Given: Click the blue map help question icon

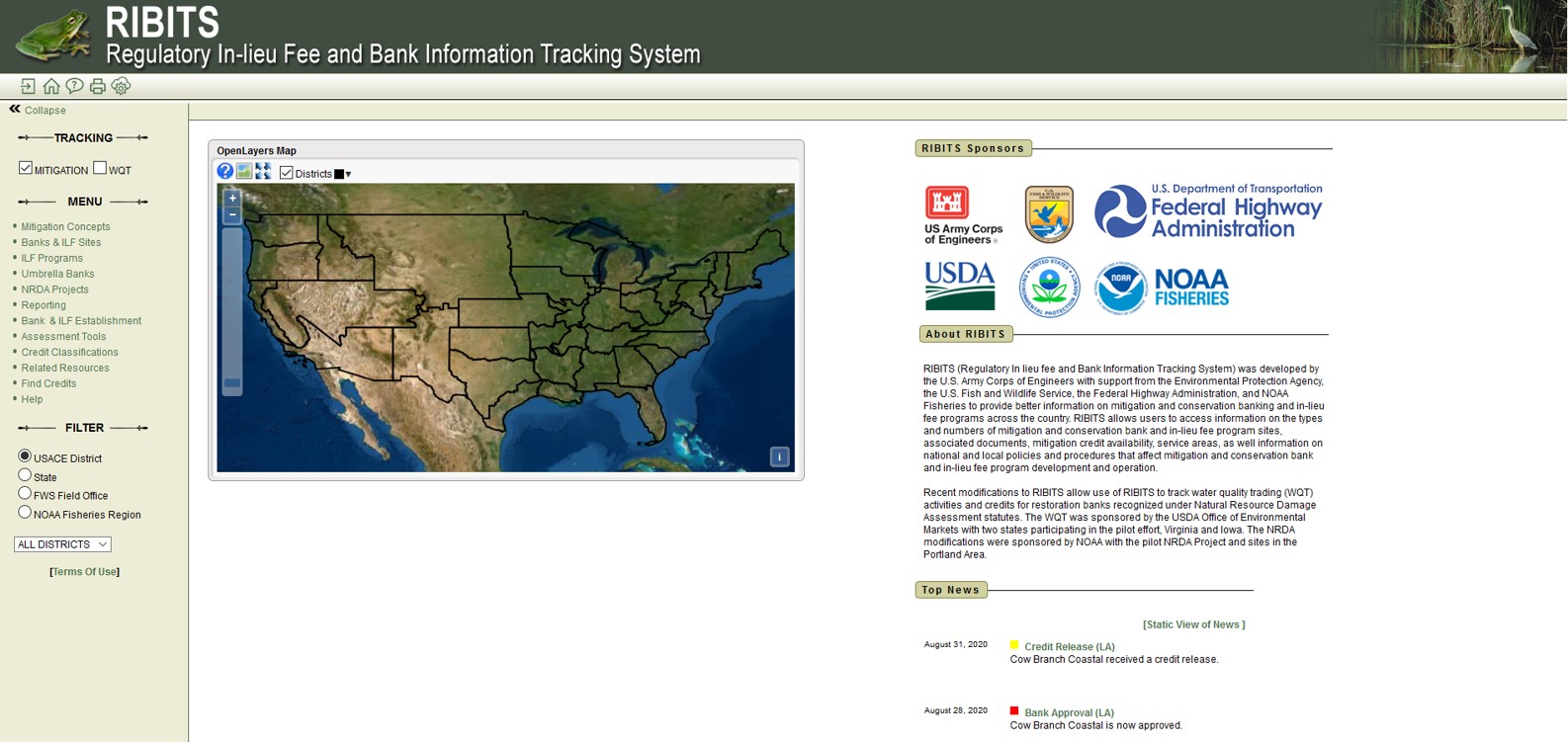Looking at the screenshot, I should pyautogui.click(x=225, y=172).
